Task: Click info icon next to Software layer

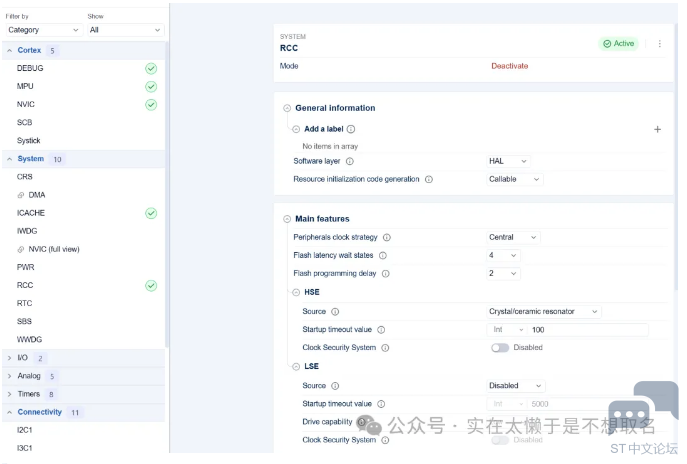Action: point(349,161)
